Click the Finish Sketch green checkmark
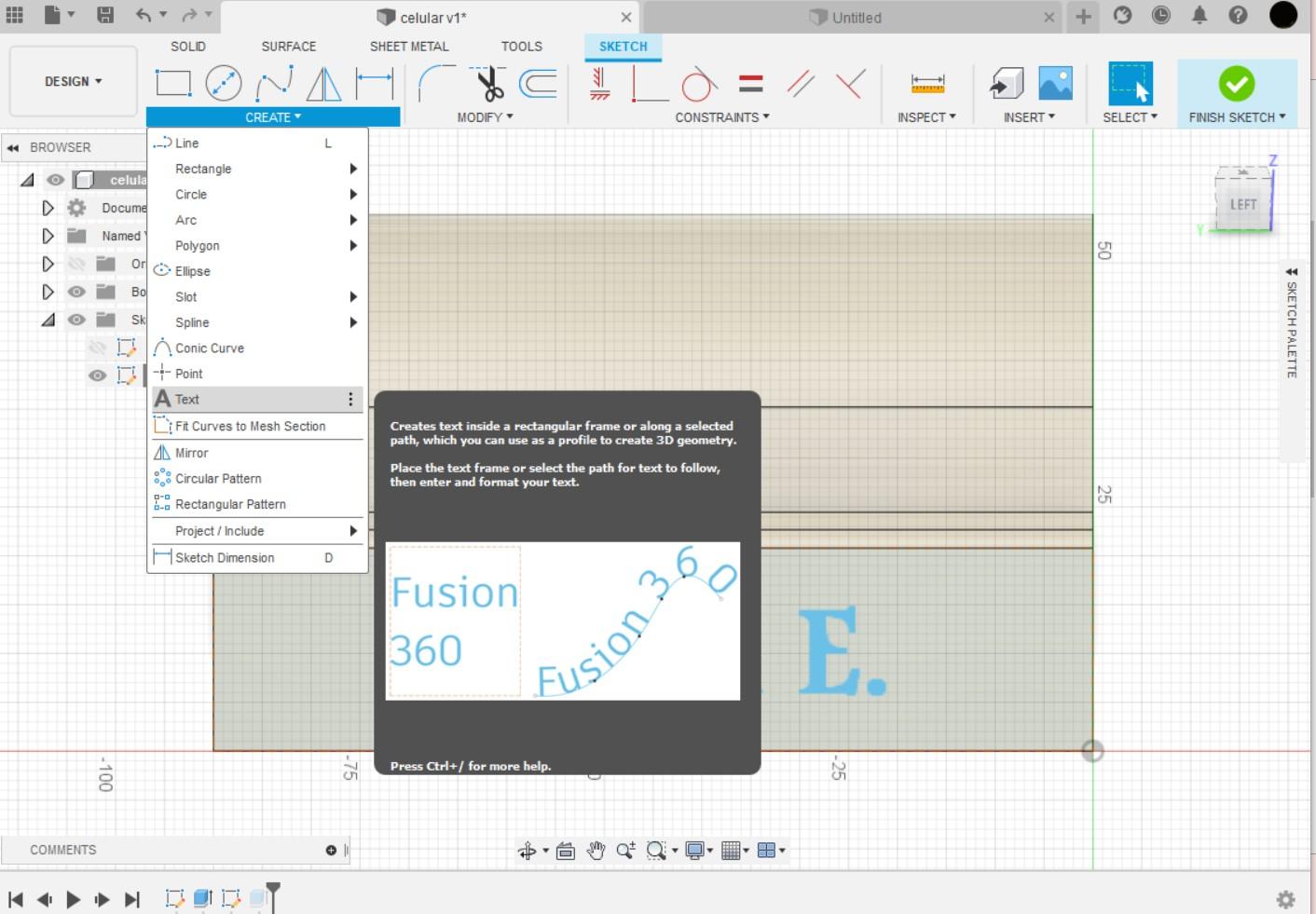 tap(1237, 84)
